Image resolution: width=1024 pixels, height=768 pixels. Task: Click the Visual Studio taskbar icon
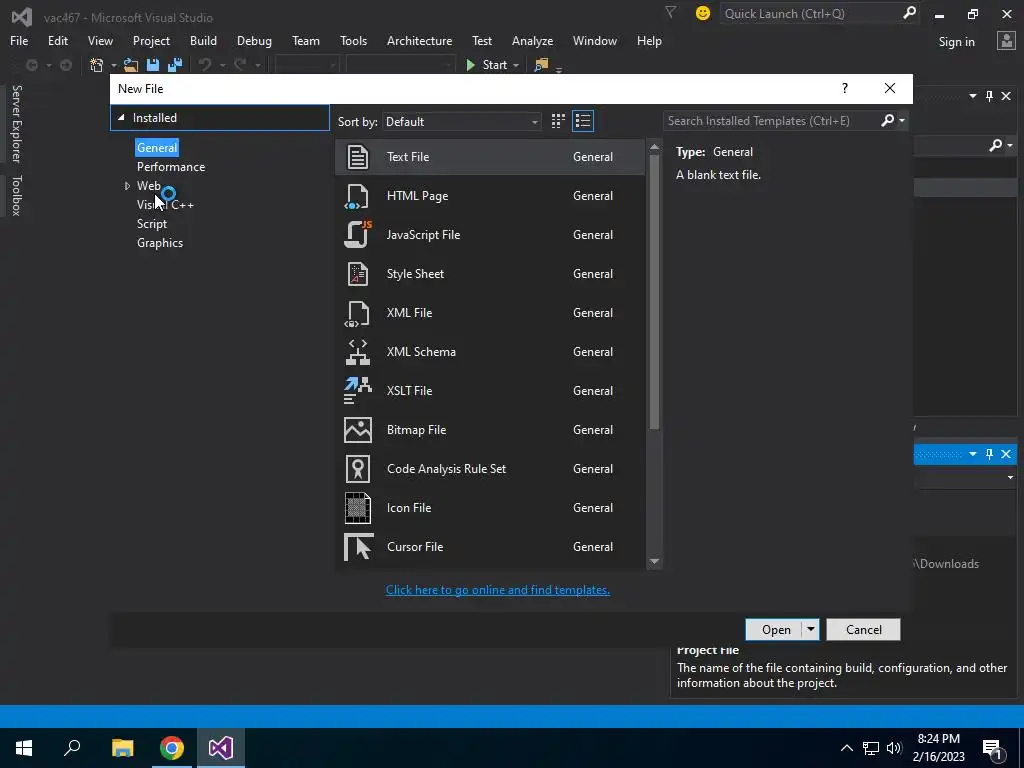pyautogui.click(x=221, y=748)
